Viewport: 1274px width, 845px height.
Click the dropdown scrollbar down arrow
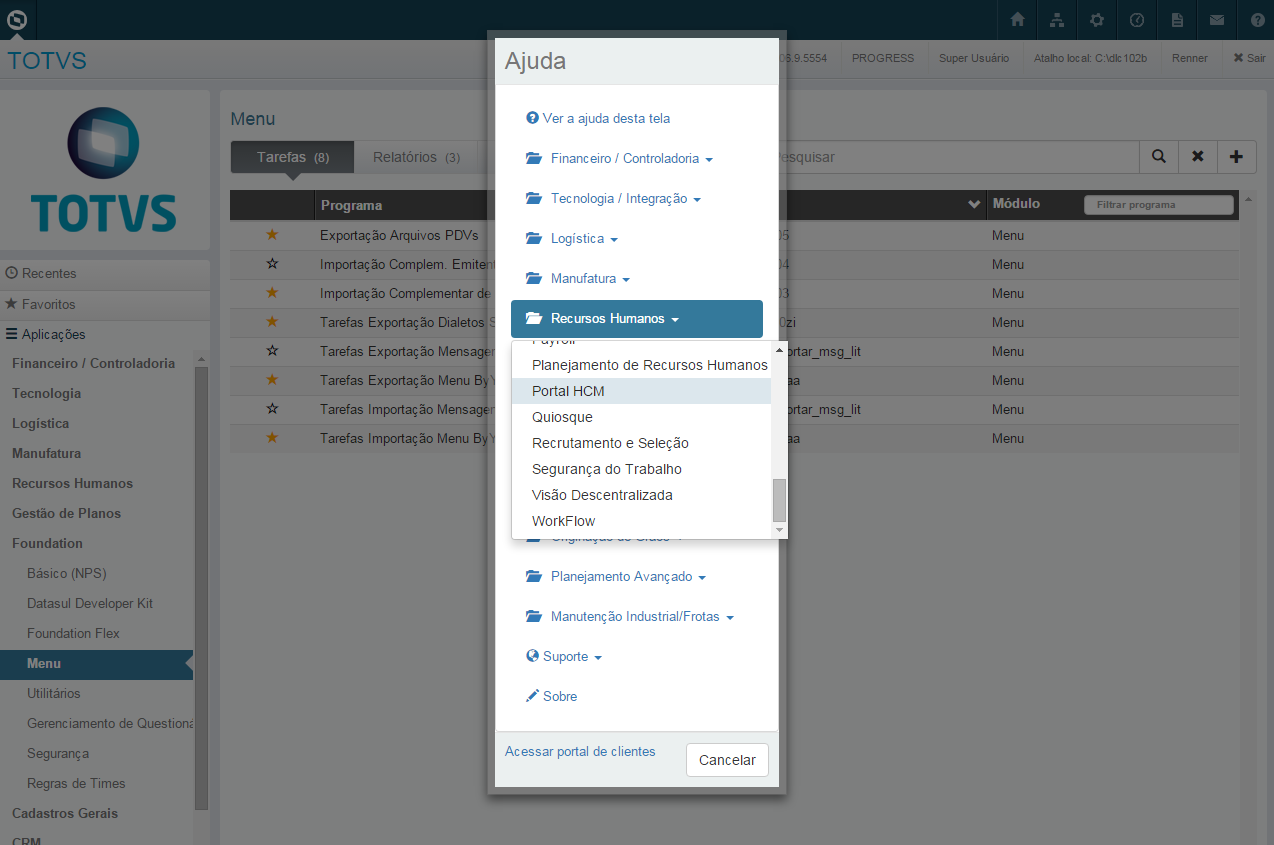point(780,530)
